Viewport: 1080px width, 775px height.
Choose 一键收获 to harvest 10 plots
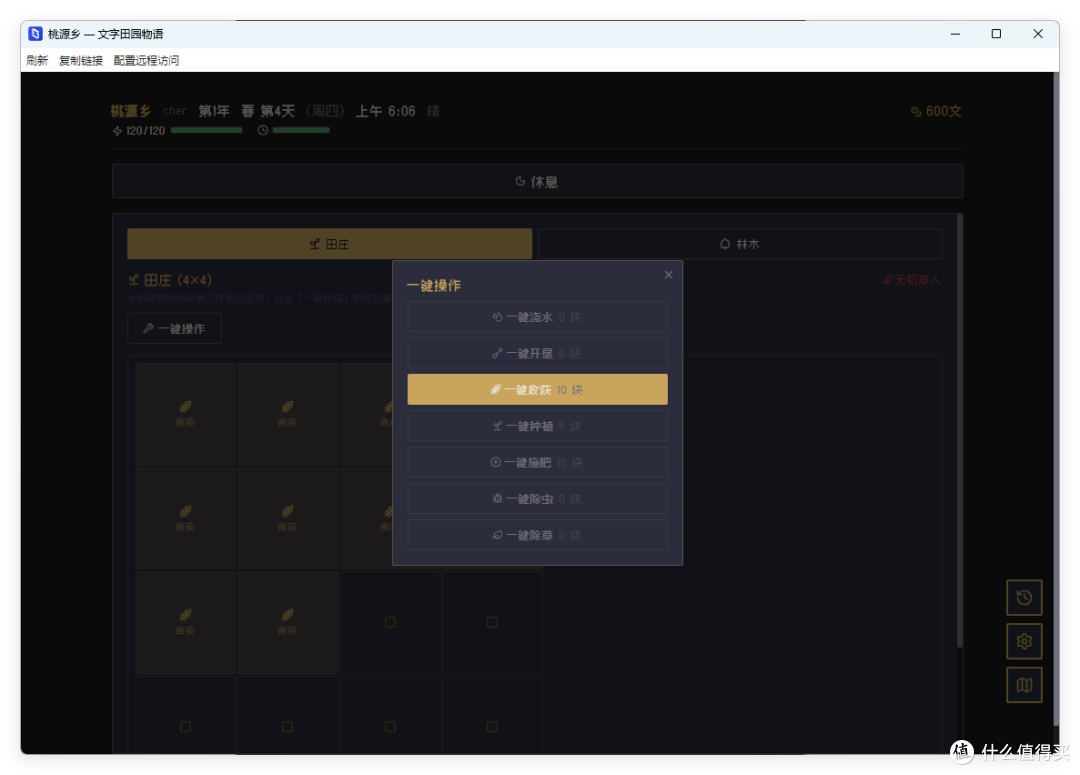pyautogui.click(x=537, y=390)
